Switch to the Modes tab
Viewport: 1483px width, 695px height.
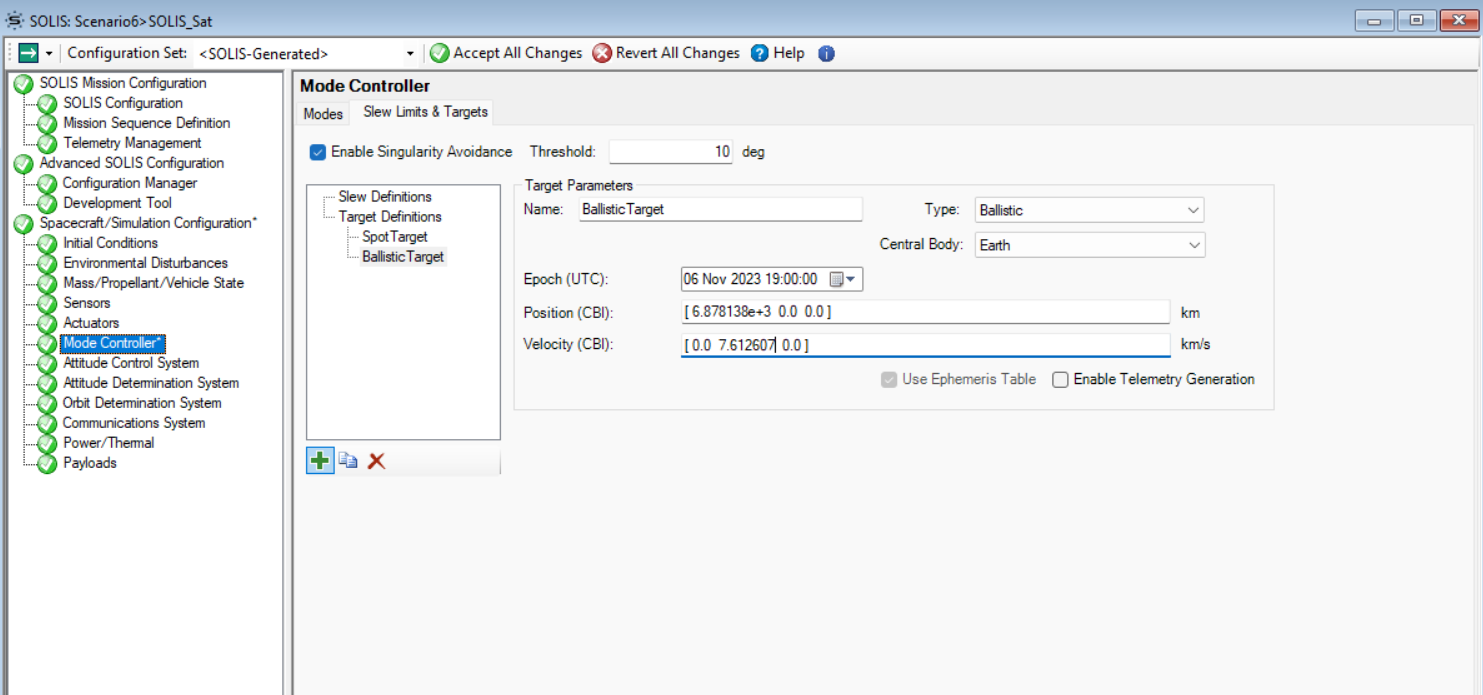[321, 113]
